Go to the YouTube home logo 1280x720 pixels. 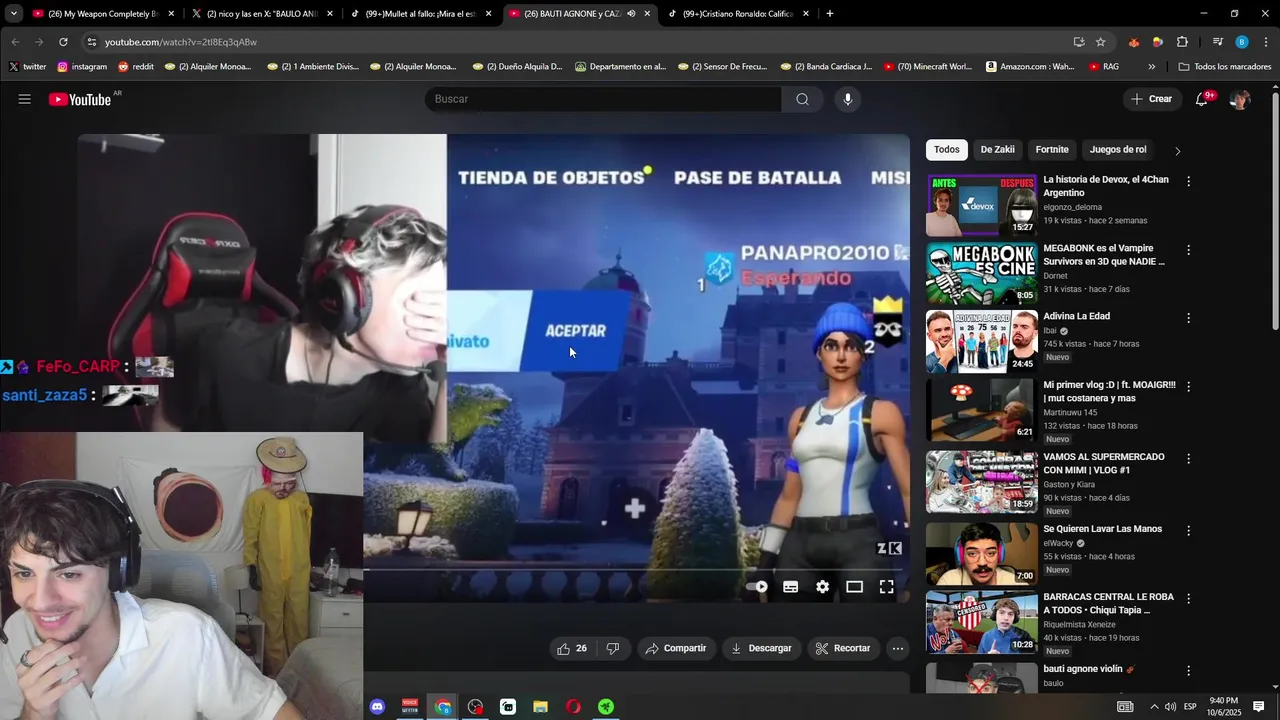tap(80, 99)
